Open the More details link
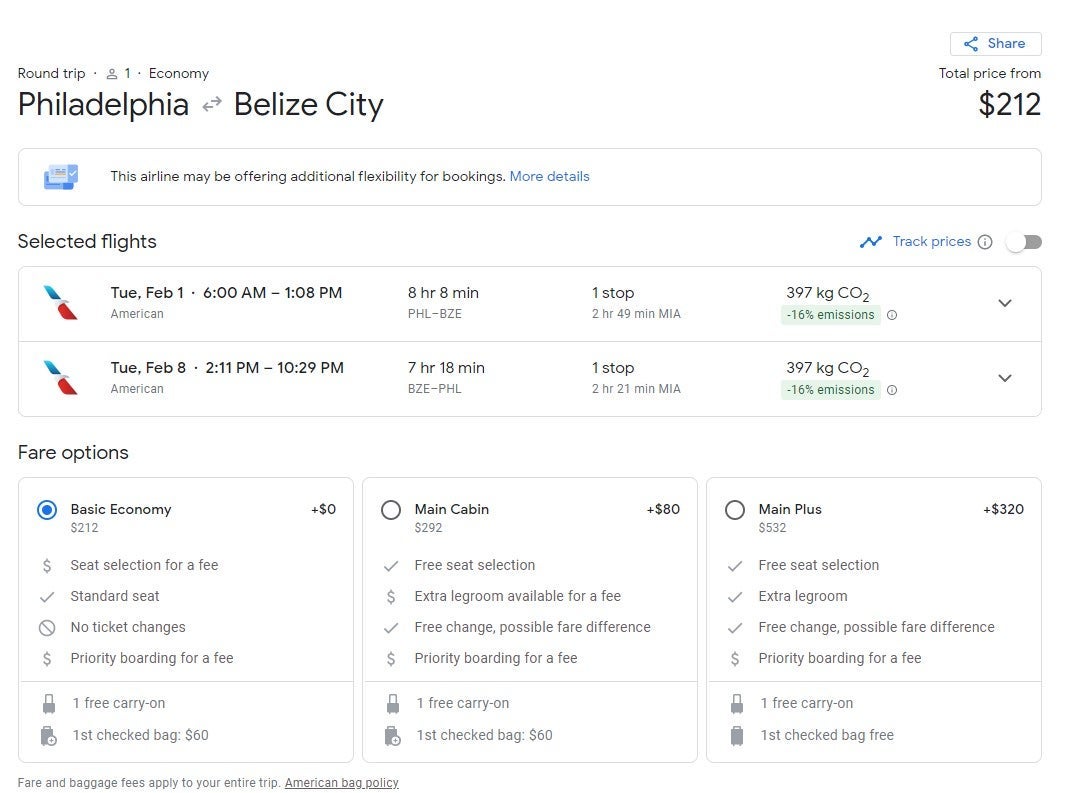Image resolution: width=1075 pixels, height=793 pixels. pos(549,177)
